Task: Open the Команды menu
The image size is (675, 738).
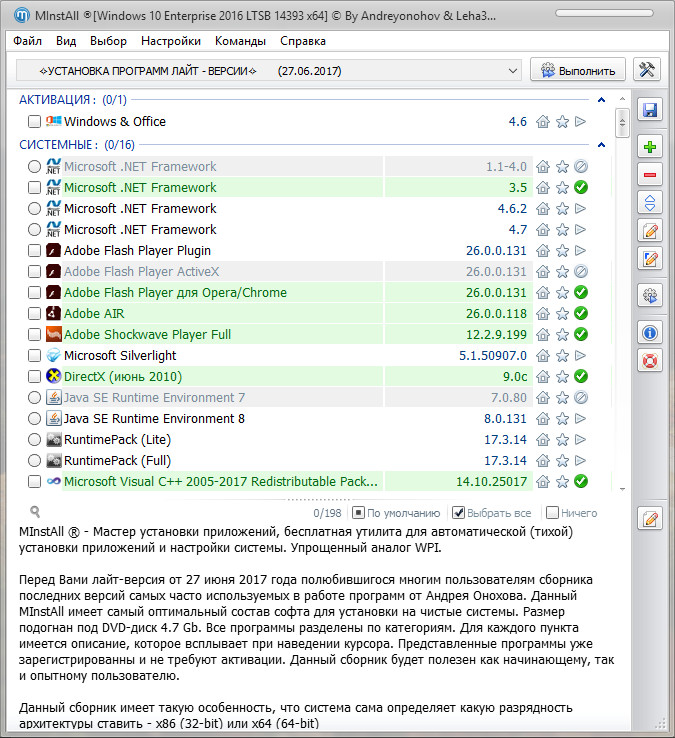Action: tap(240, 41)
